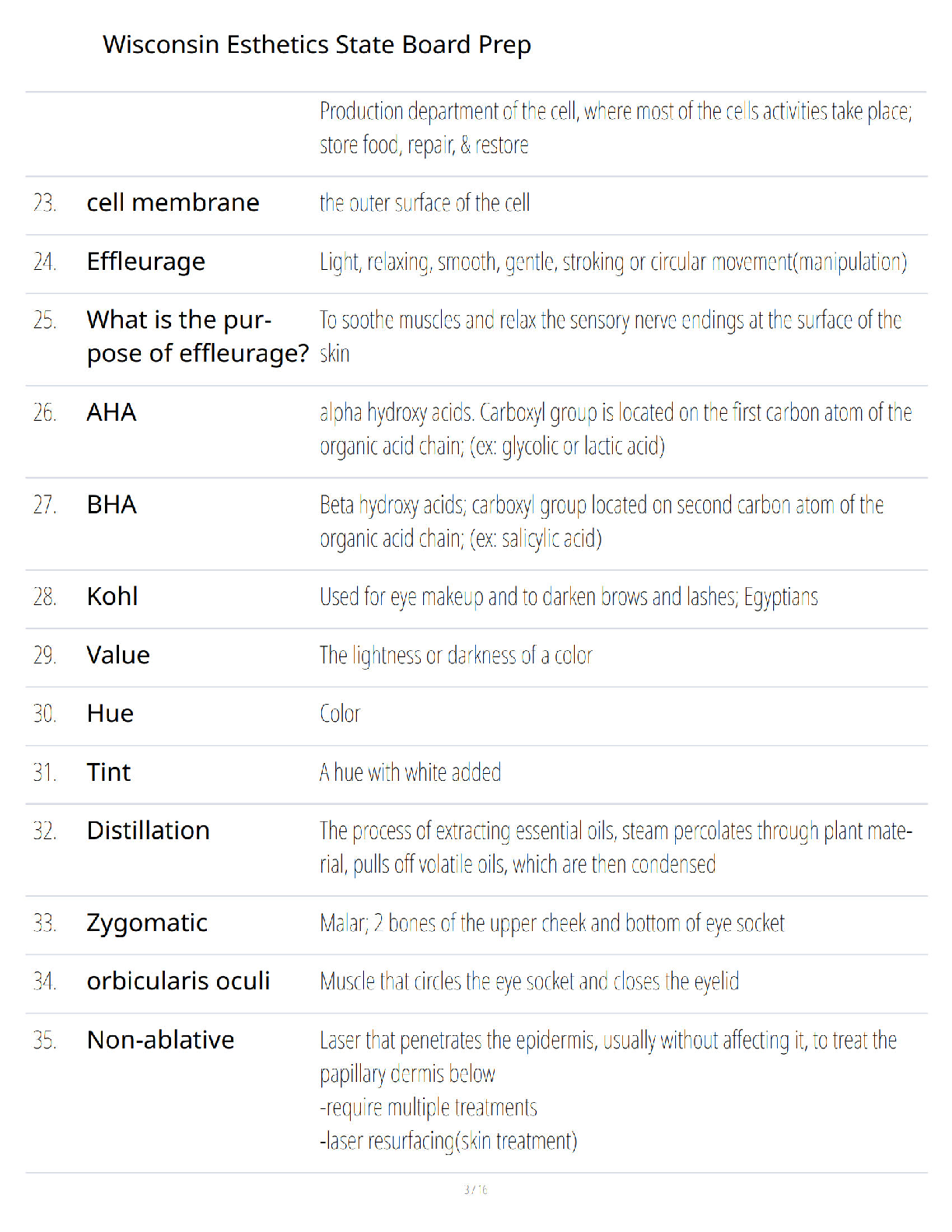The height and width of the screenshot is (1232, 952).
Task: Select the term Distillation
Action: coord(148,831)
